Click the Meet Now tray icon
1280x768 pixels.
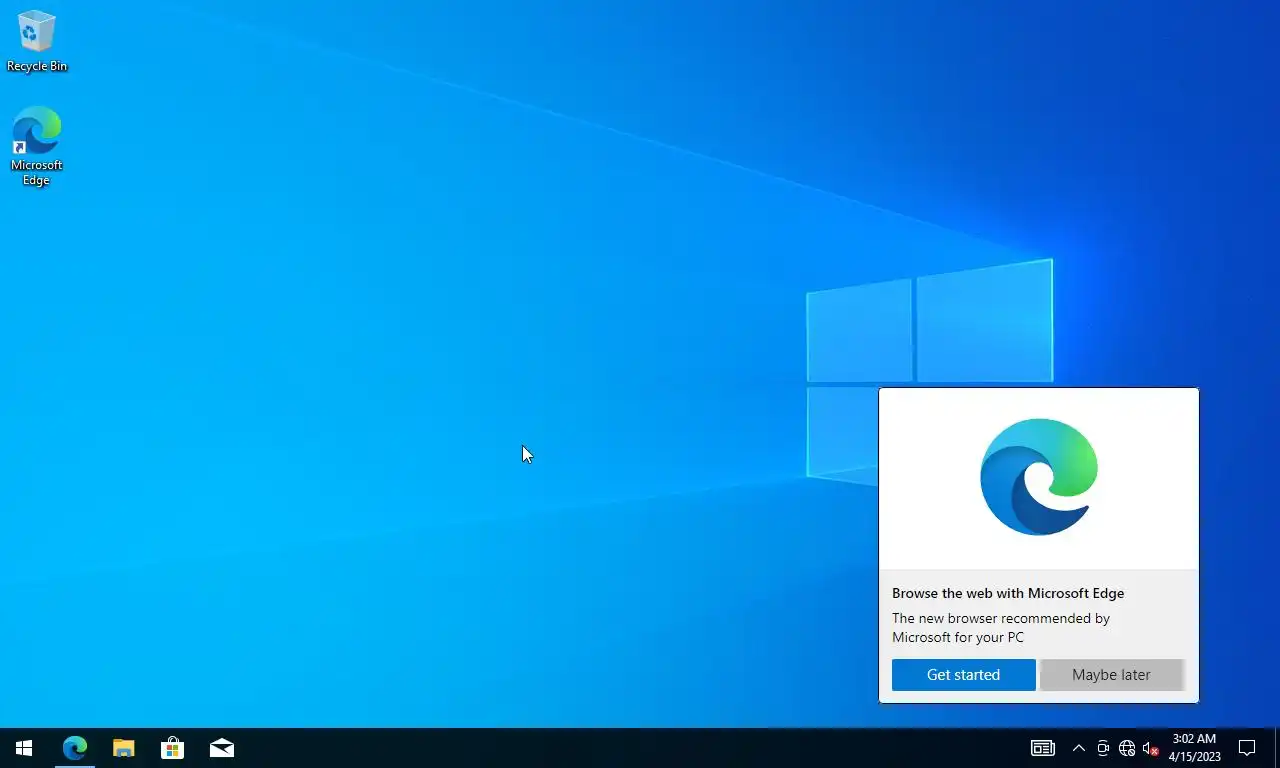click(x=1103, y=748)
